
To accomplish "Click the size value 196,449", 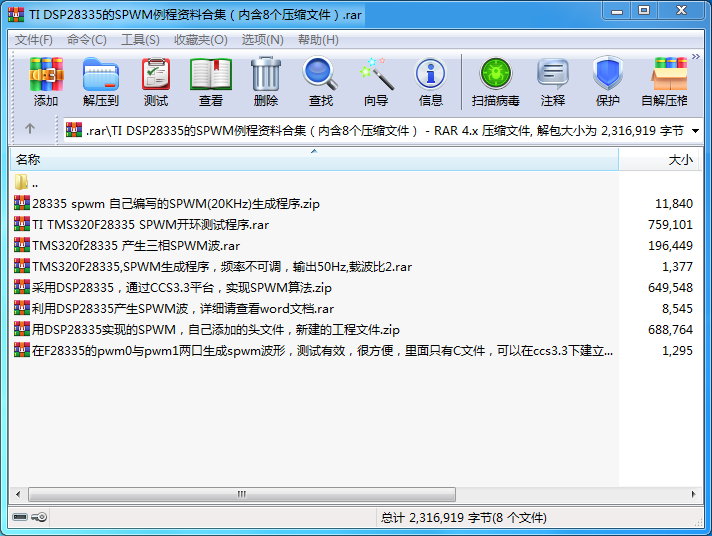I will (x=670, y=245).
